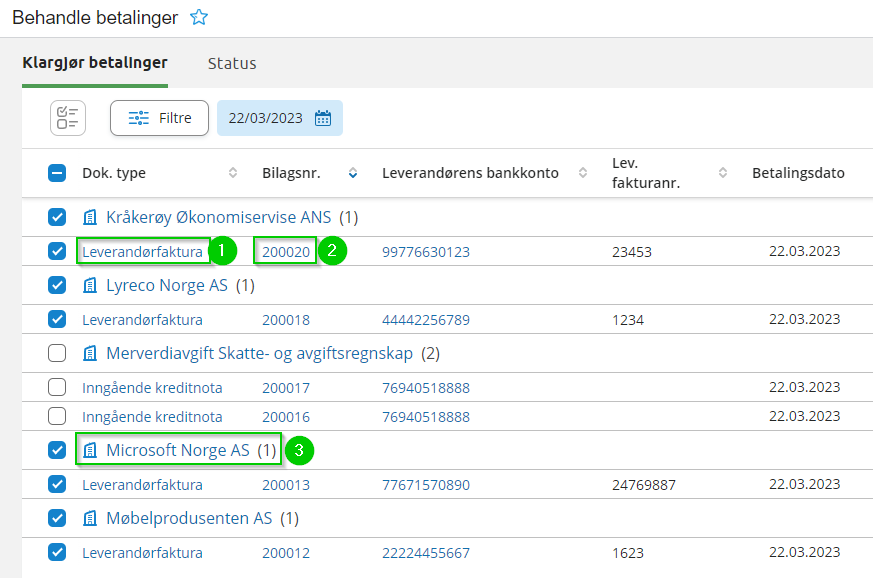The image size is (873, 578).
Task: Open voucher number 200013
Action: [286, 484]
